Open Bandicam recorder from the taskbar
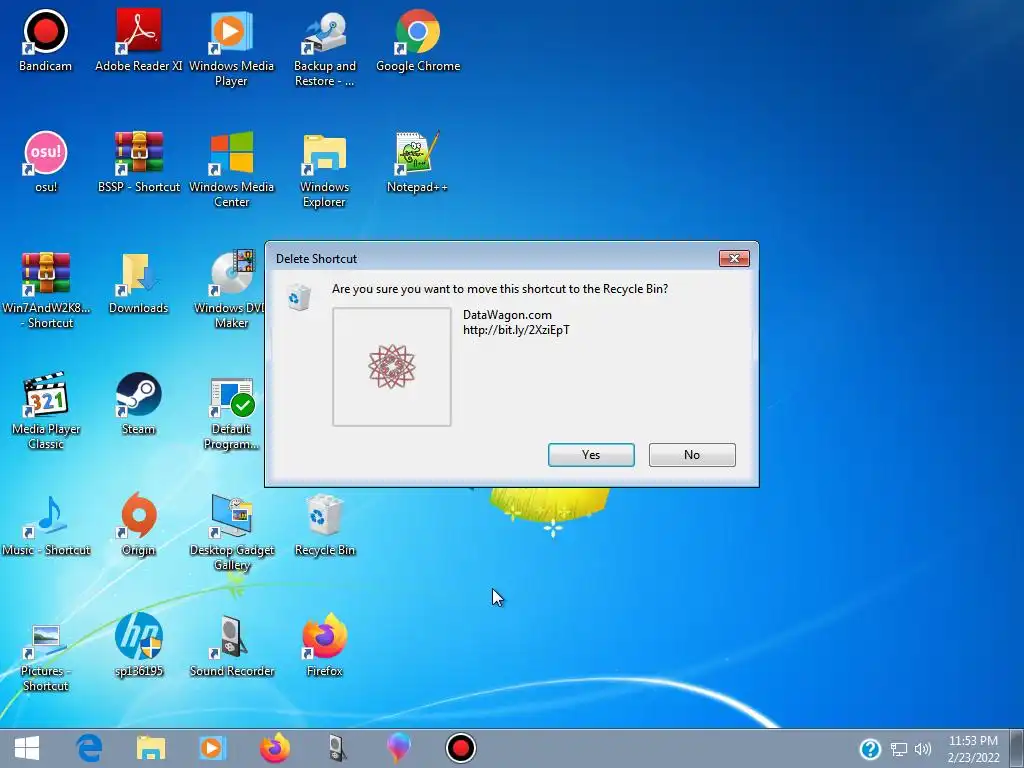The height and width of the screenshot is (768, 1024). pyautogui.click(x=461, y=748)
